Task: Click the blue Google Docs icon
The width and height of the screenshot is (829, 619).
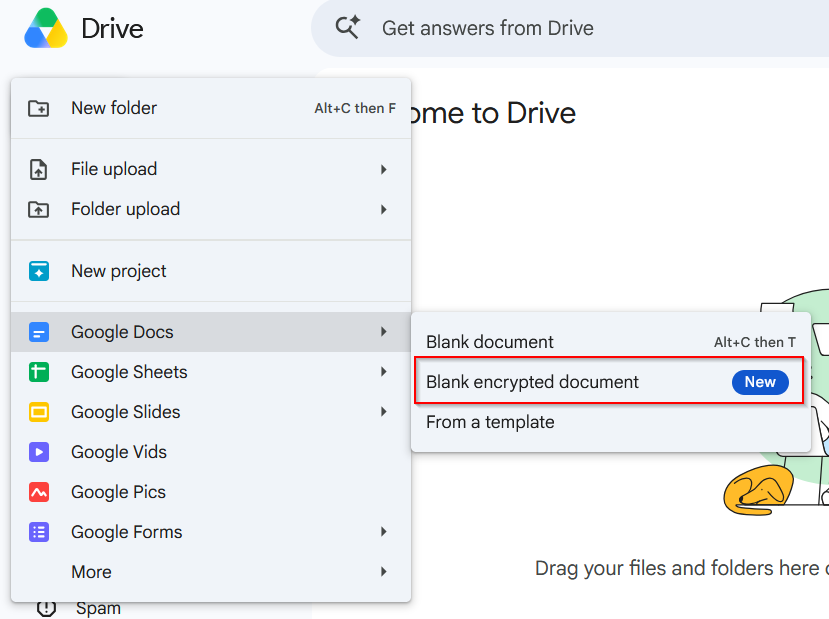Action: 39,332
